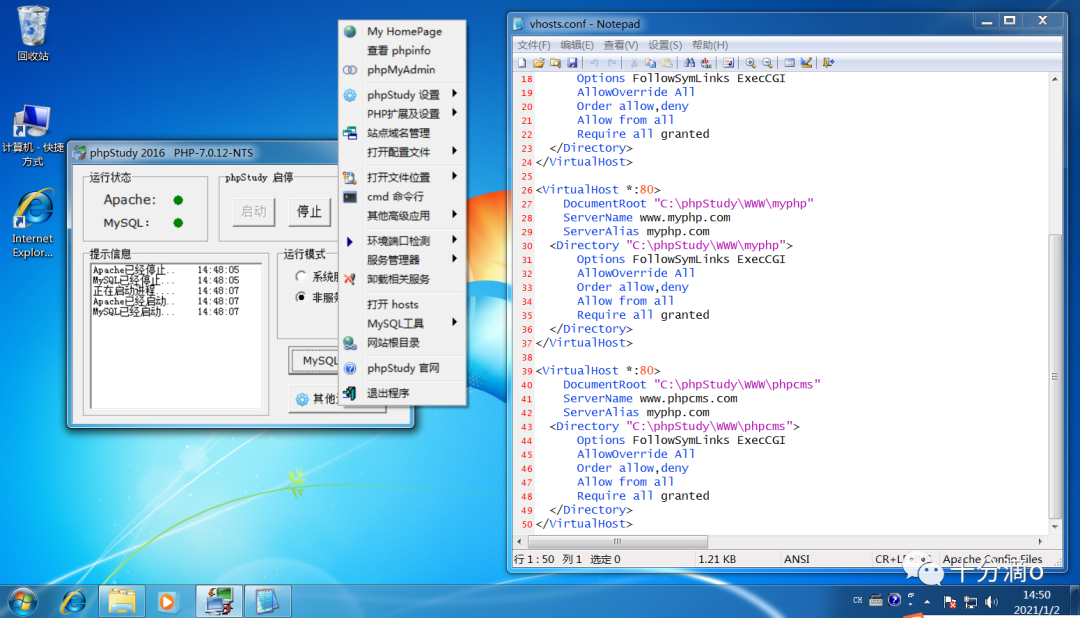Open the 编辑(E) menu in Notepad
1080x618 pixels.
click(577, 45)
